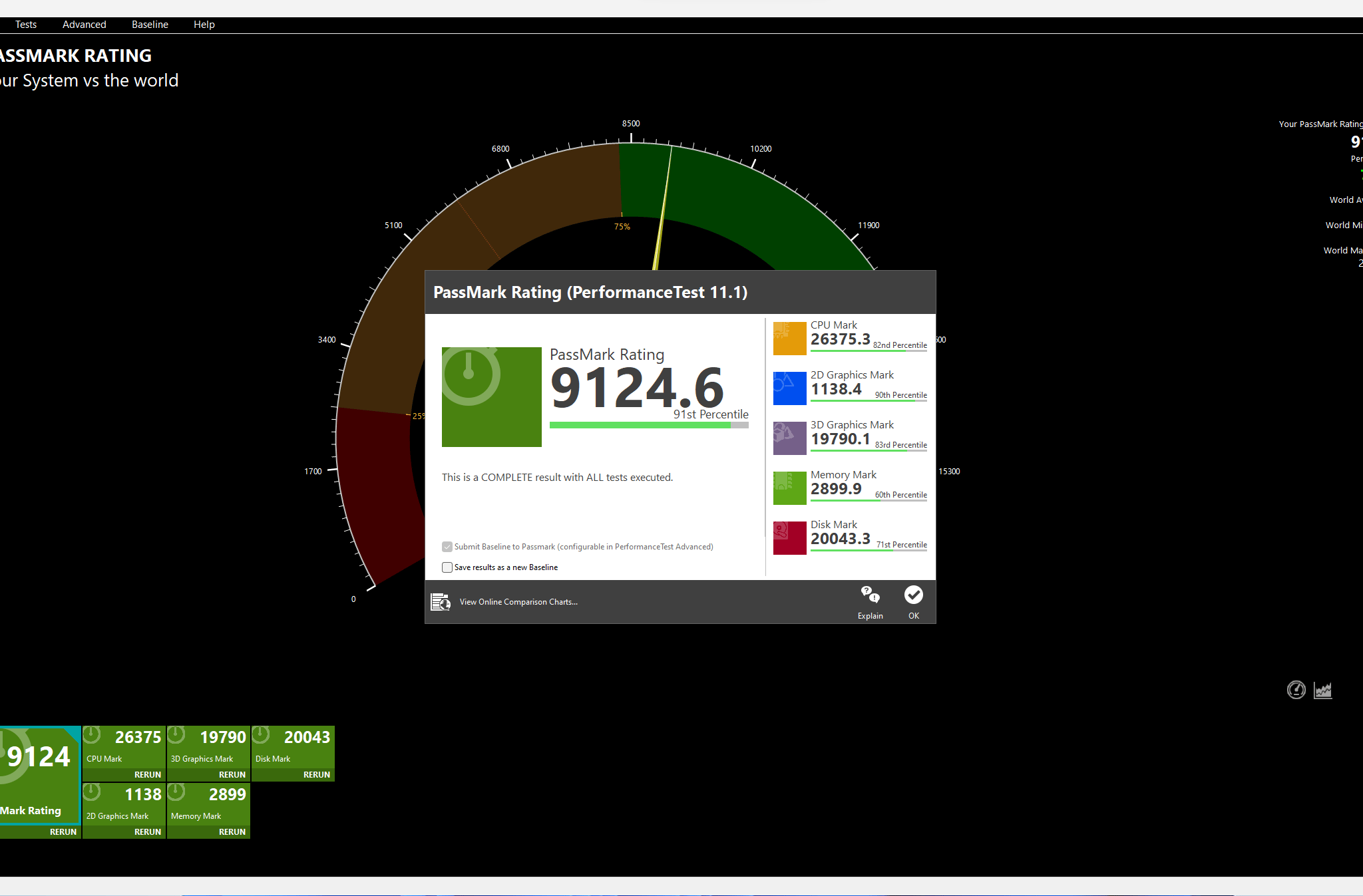The image size is (1363, 896).
Task: Click the PassMark Rating percentile bar
Action: point(649,425)
